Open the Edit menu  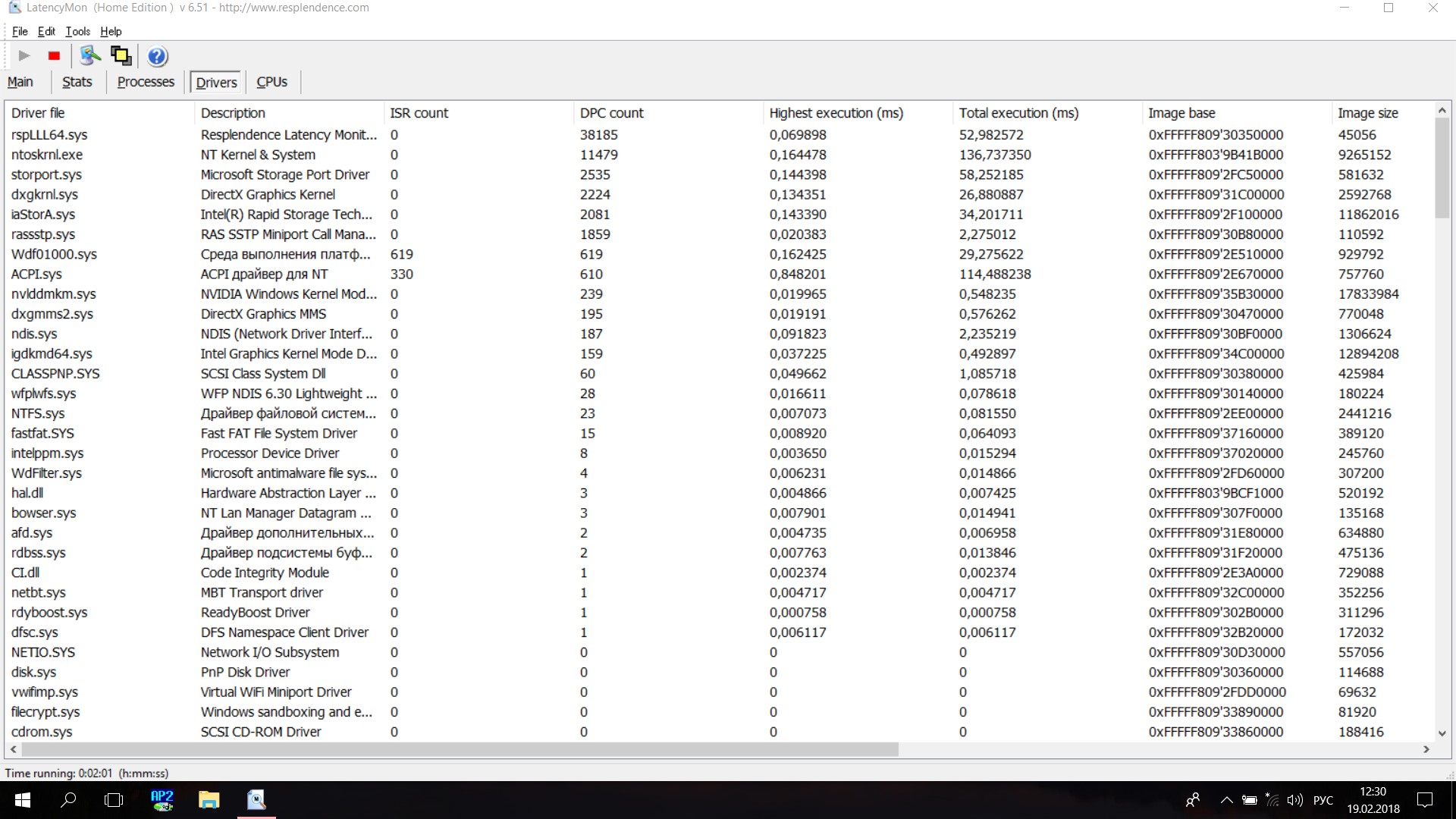pos(46,31)
